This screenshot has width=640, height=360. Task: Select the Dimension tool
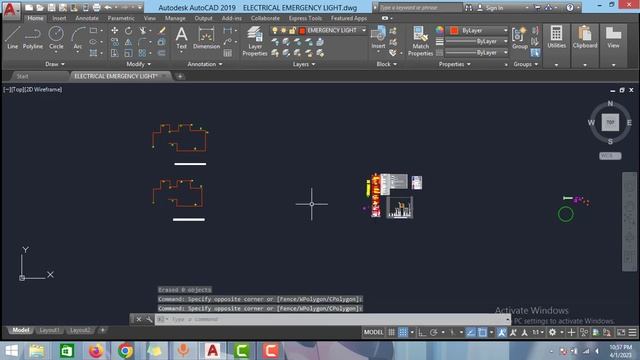(207, 38)
